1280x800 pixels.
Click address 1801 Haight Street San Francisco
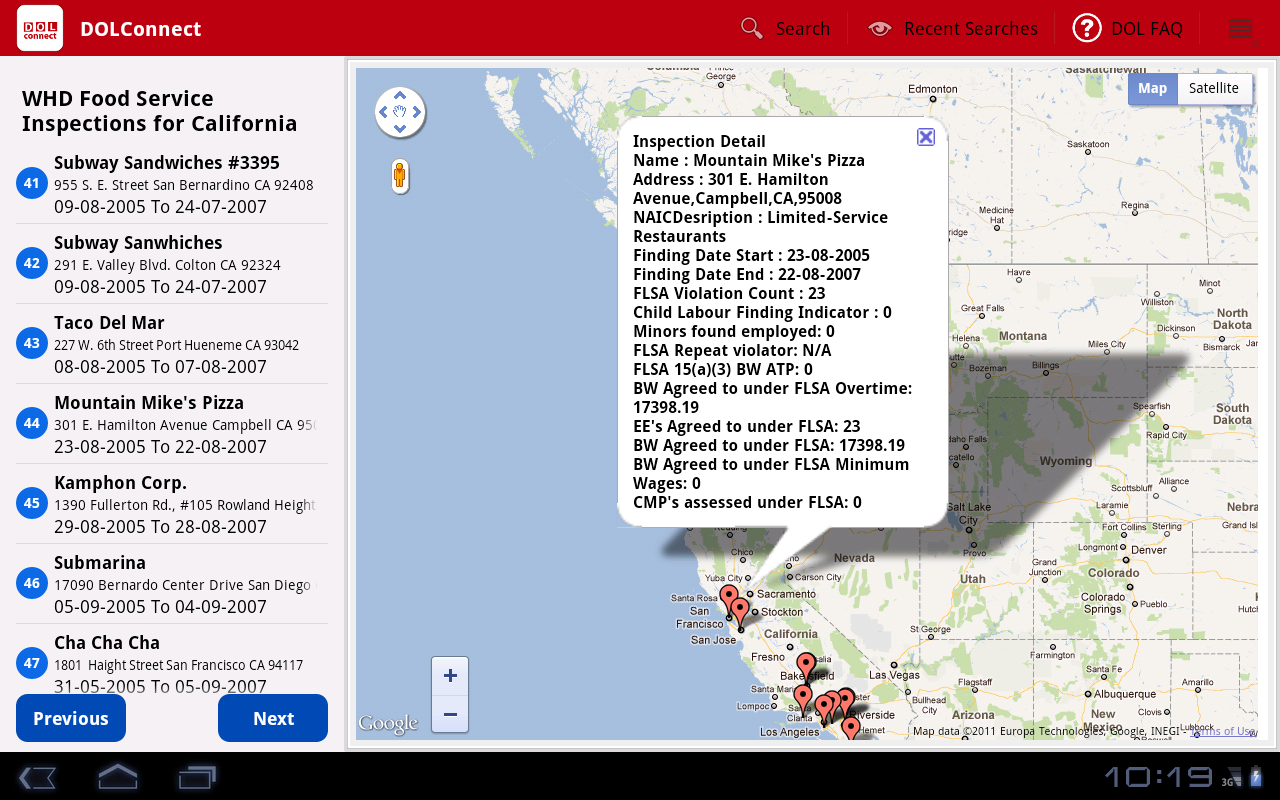pos(178,665)
